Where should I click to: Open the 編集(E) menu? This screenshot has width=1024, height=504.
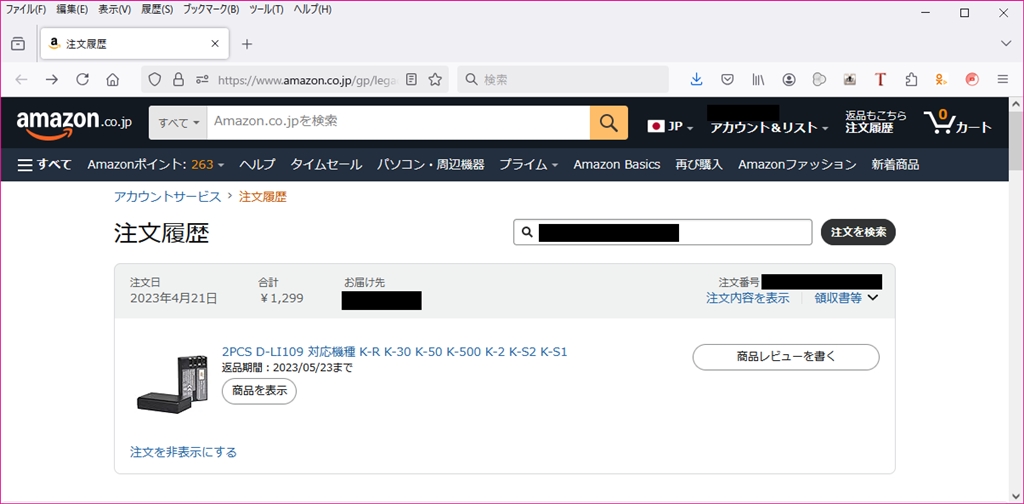(72, 10)
